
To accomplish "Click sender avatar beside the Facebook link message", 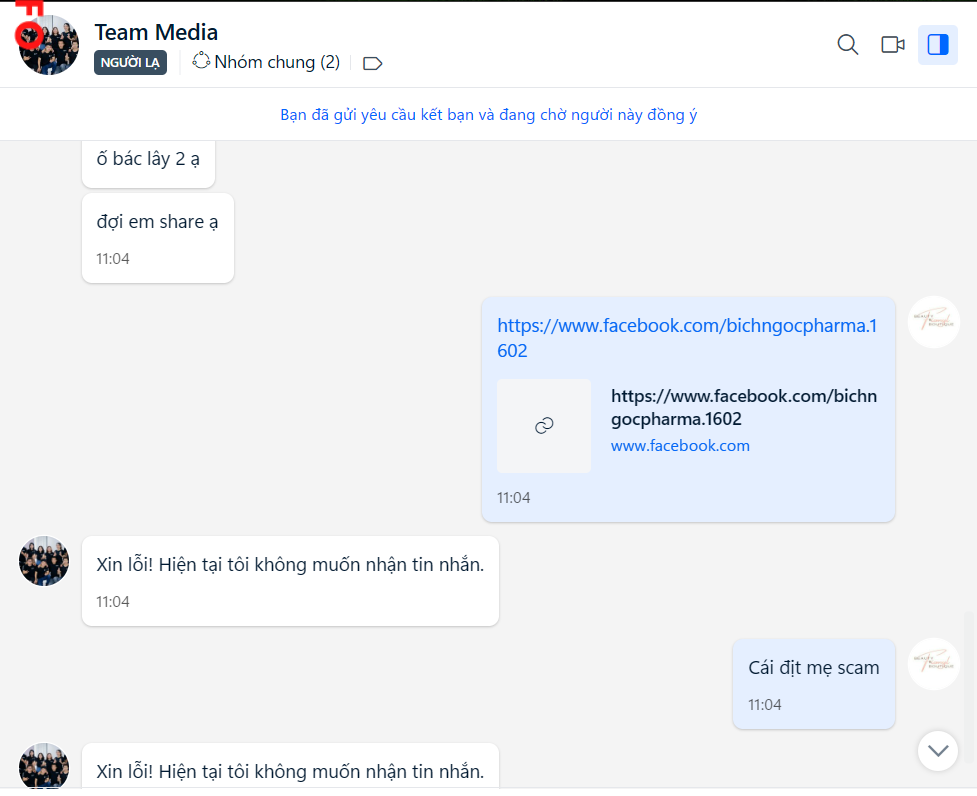I will [x=933, y=323].
